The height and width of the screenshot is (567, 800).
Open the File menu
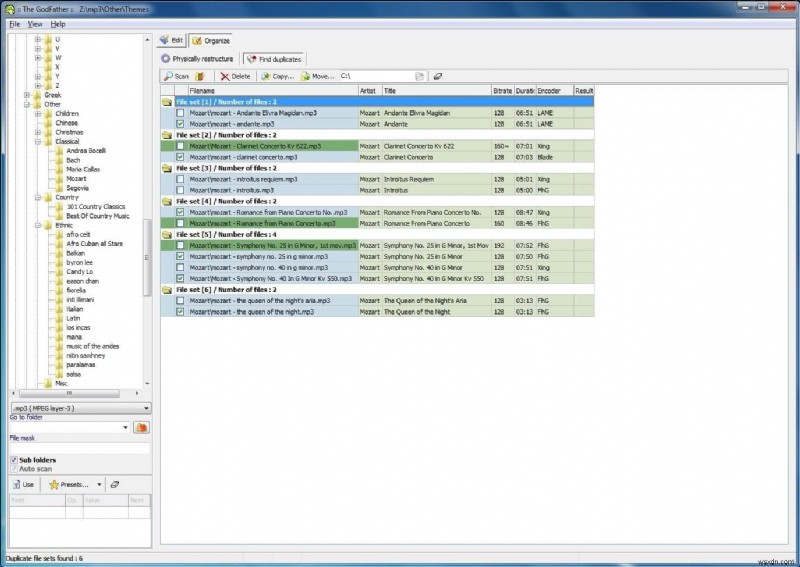(x=15, y=24)
